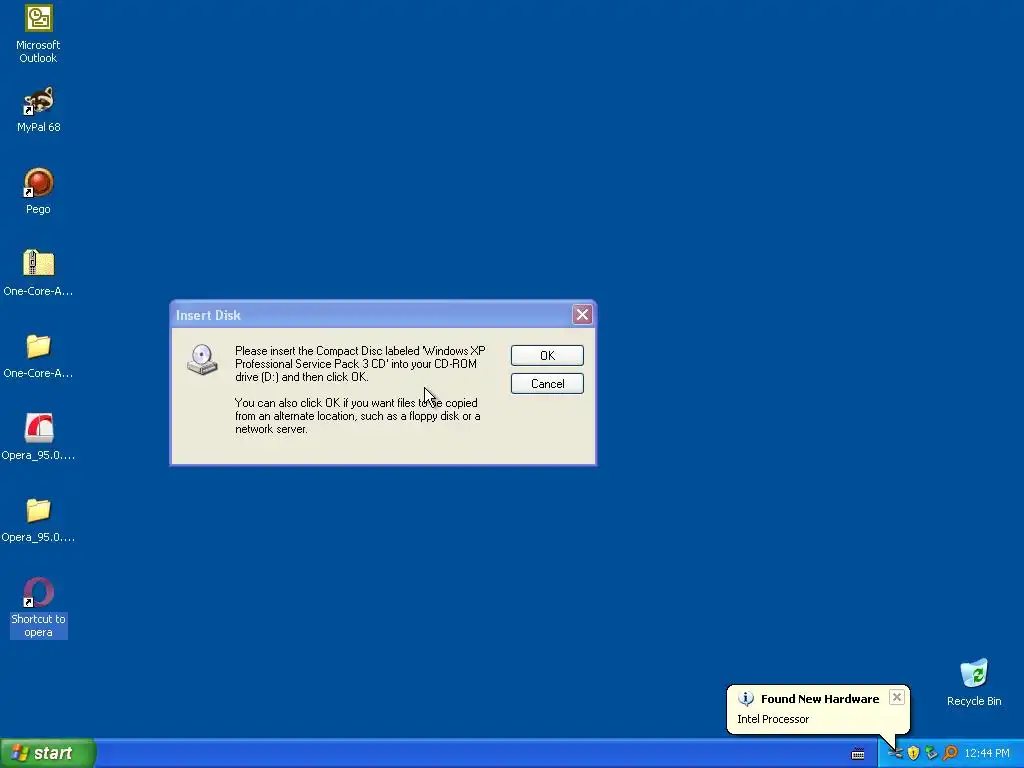Select the Recycle Bin icon
The width and height of the screenshot is (1024, 768).
click(974, 673)
